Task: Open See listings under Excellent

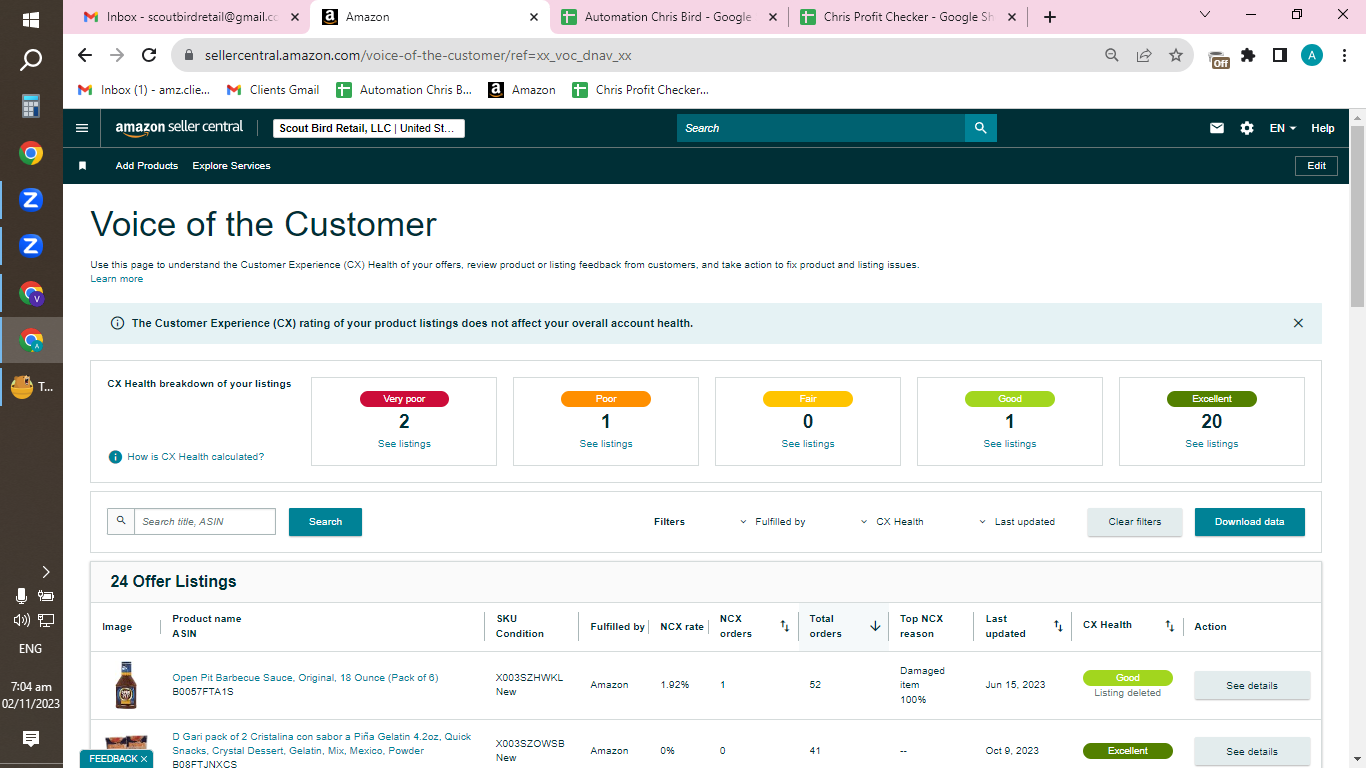Action: pos(1212,444)
